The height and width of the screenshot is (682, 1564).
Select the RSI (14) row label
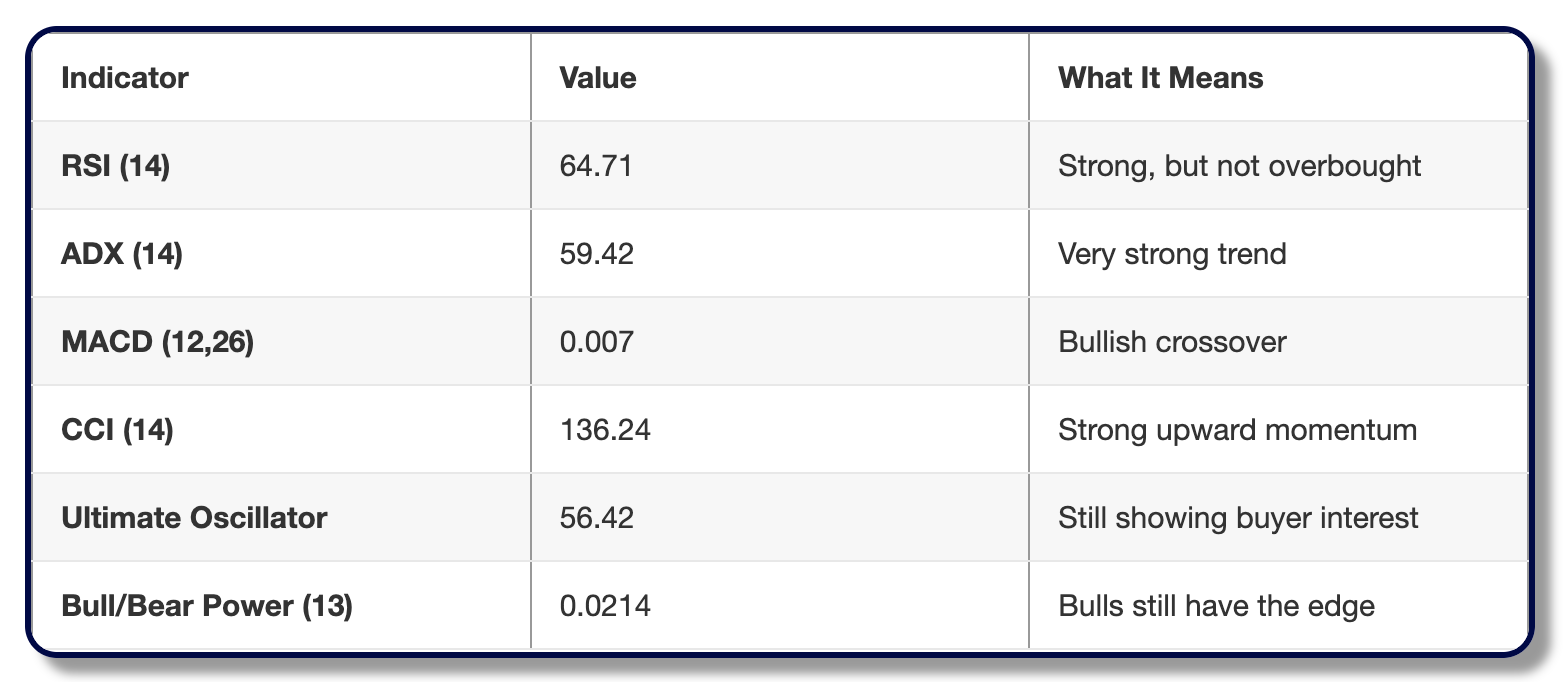[116, 166]
